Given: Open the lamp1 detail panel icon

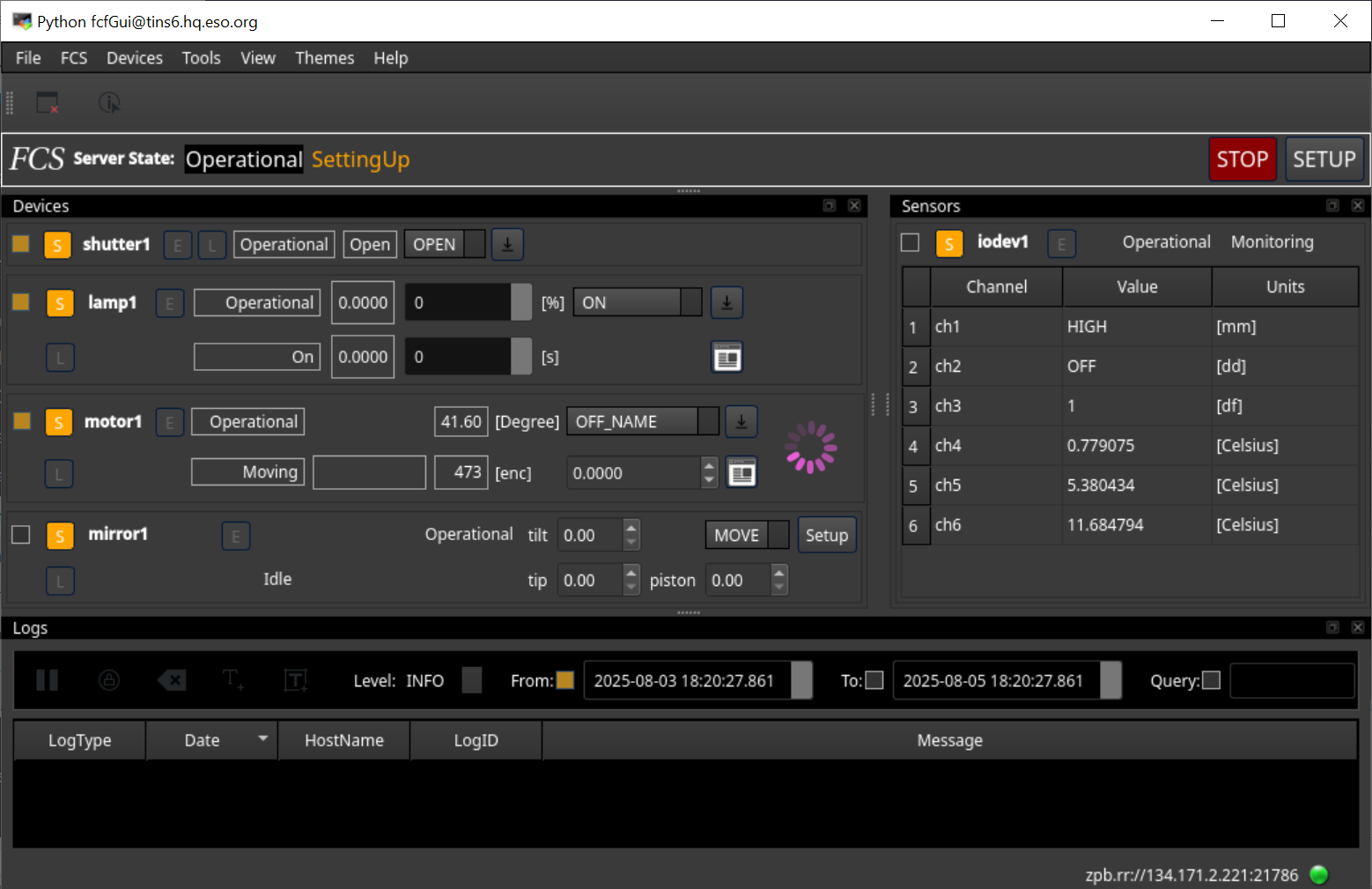Looking at the screenshot, I should tap(727, 358).
